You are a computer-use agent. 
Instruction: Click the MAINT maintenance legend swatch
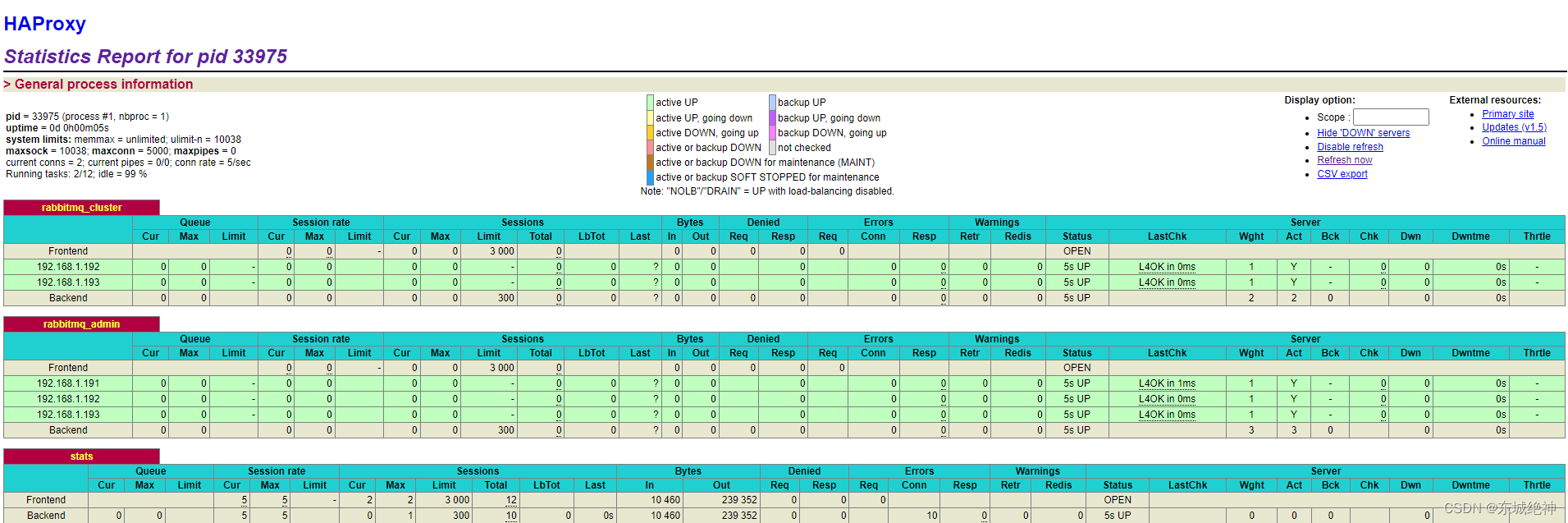tap(650, 163)
